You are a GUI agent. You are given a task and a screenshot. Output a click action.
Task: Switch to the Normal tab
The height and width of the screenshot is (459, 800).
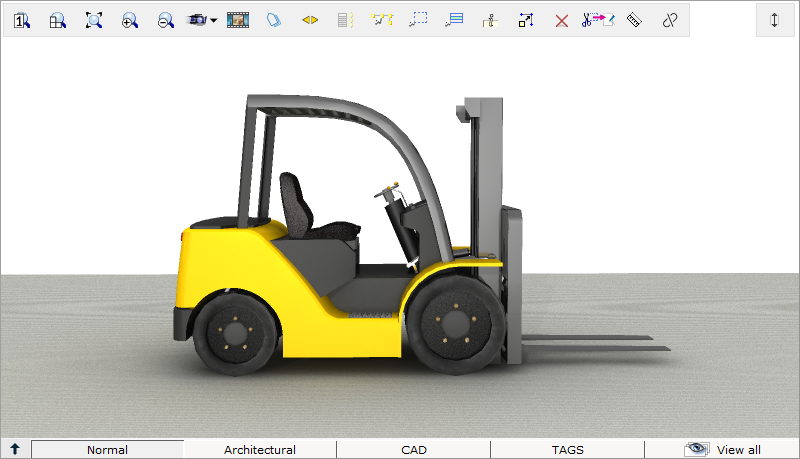point(107,450)
